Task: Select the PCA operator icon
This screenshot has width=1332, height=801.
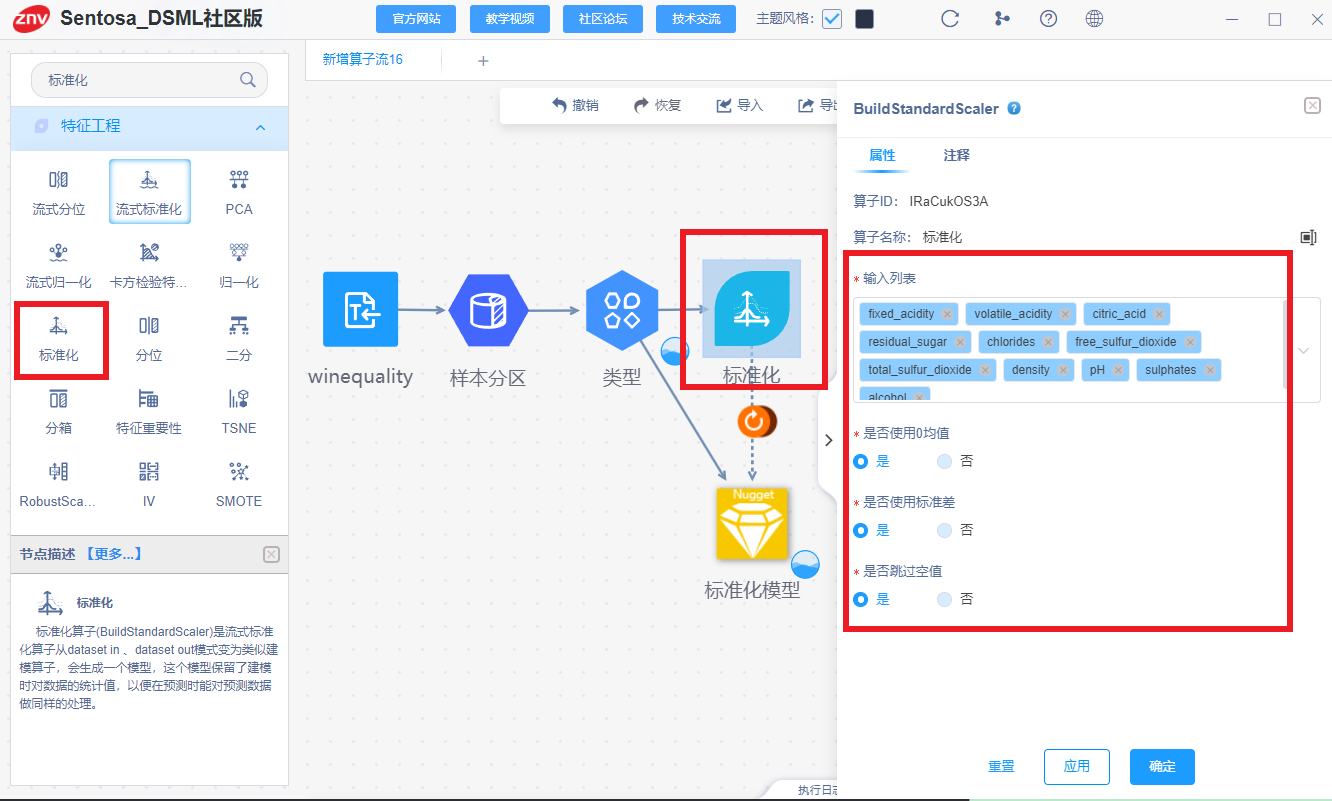Action: (239, 180)
